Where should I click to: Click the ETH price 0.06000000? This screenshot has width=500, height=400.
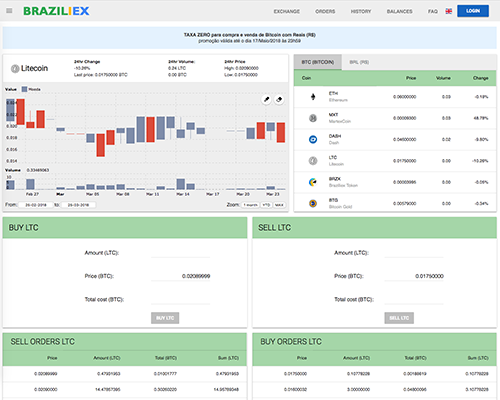click(x=405, y=97)
